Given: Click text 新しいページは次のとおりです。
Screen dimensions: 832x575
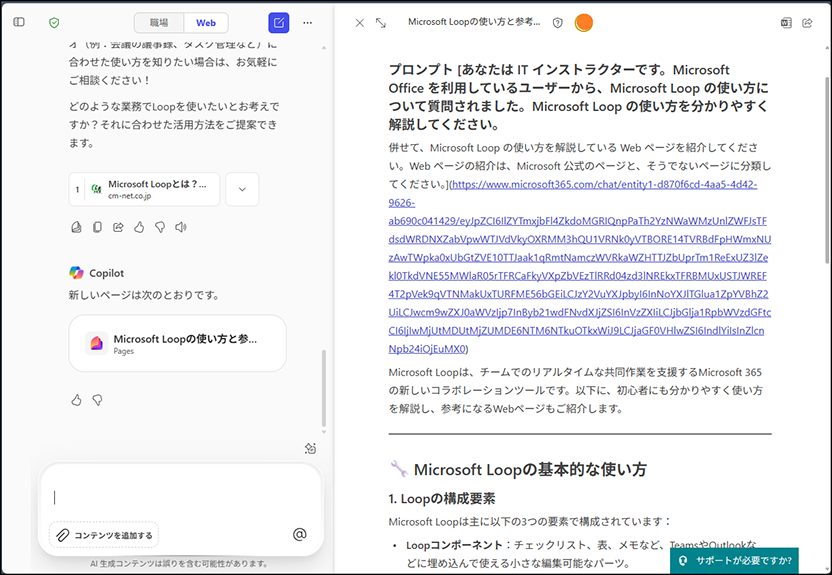Looking at the screenshot, I should 144,295.
